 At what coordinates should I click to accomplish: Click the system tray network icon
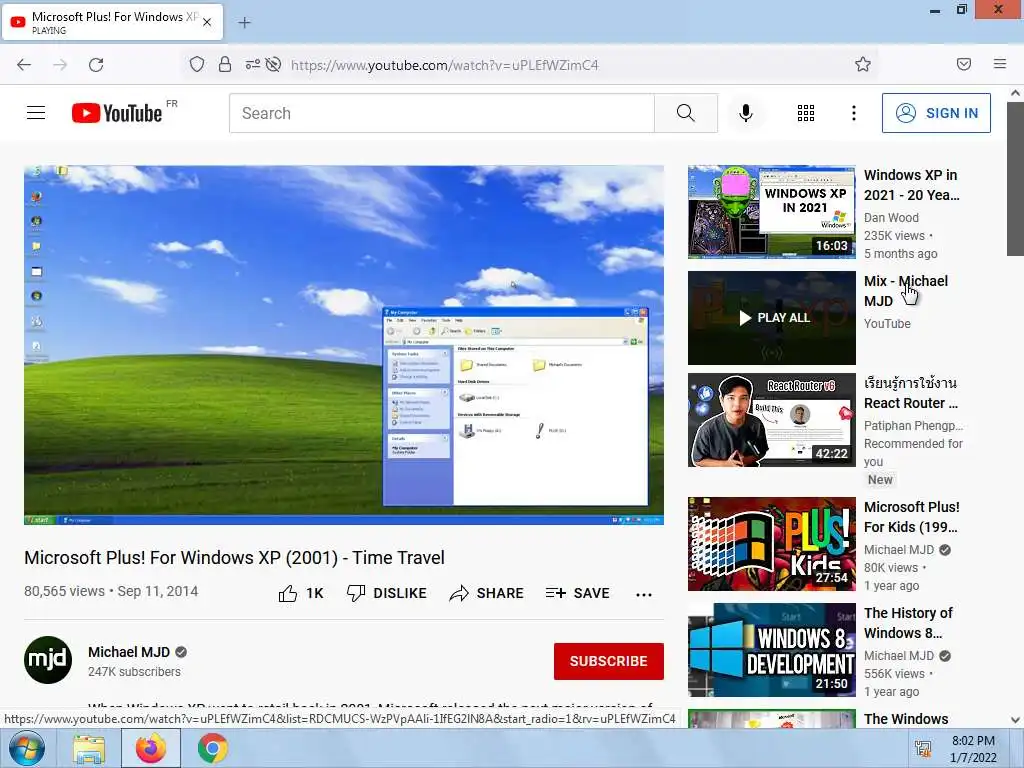(923, 749)
